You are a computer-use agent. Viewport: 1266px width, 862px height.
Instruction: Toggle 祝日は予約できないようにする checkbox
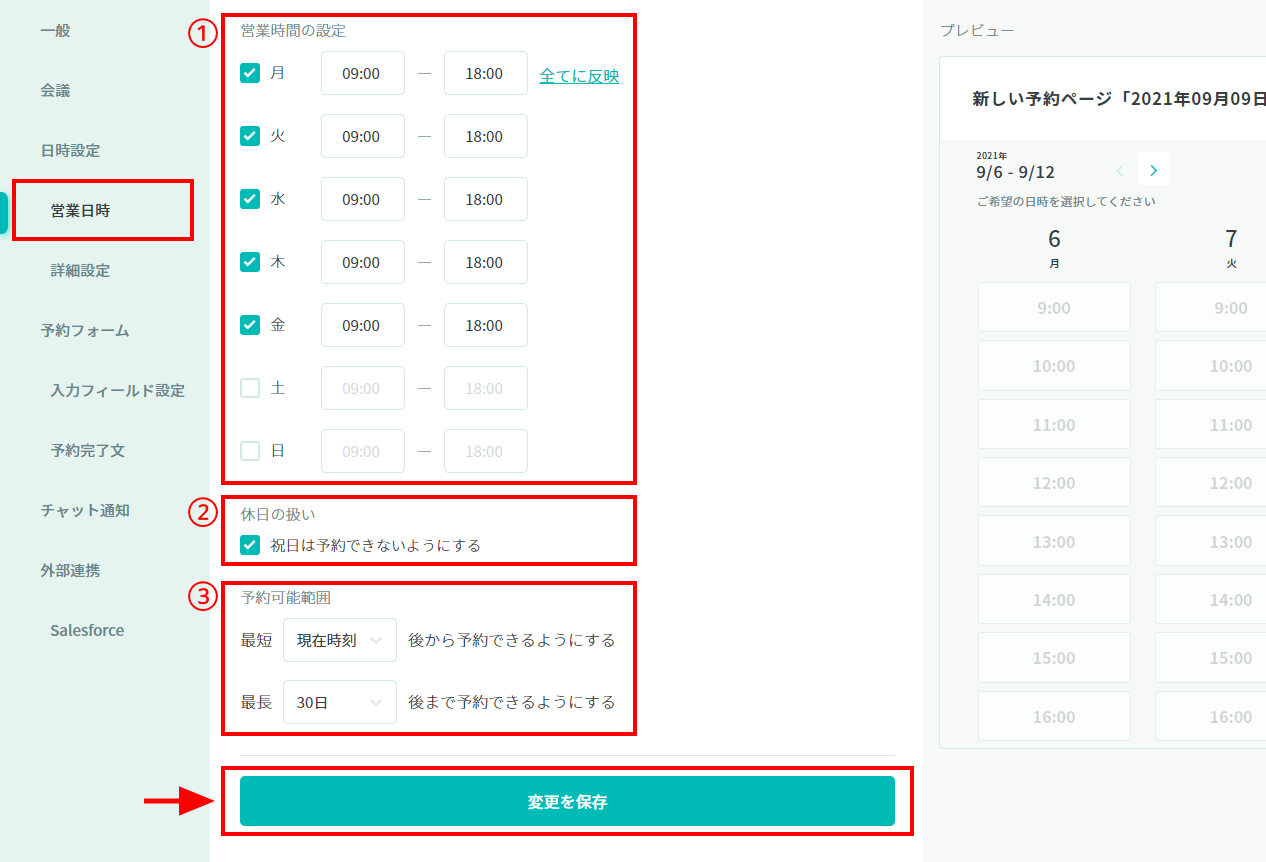(x=250, y=545)
